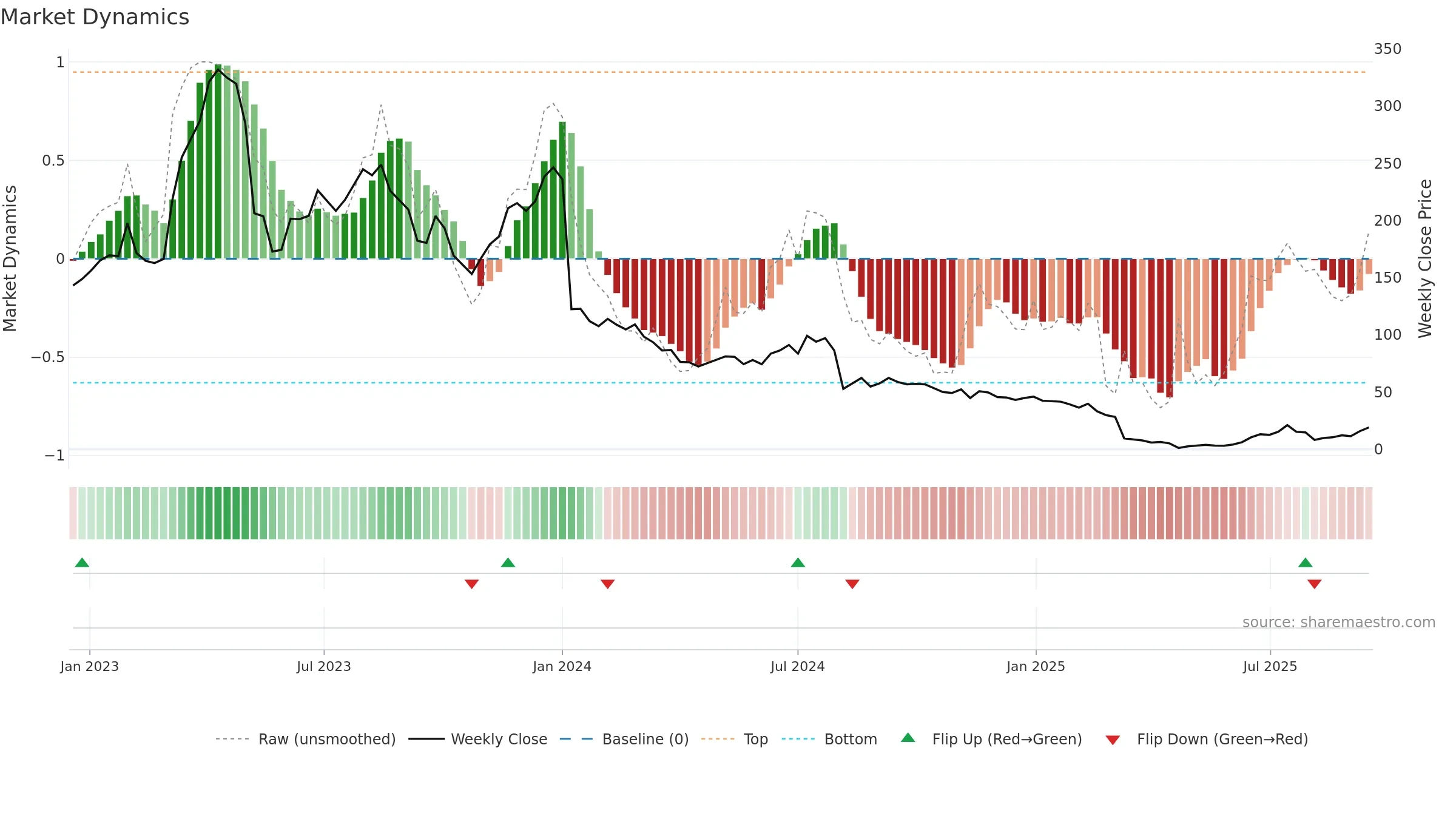The height and width of the screenshot is (819, 1456).
Task: Toggle Flip Up (Red→Green) legend entry
Action: tap(992, 739)
